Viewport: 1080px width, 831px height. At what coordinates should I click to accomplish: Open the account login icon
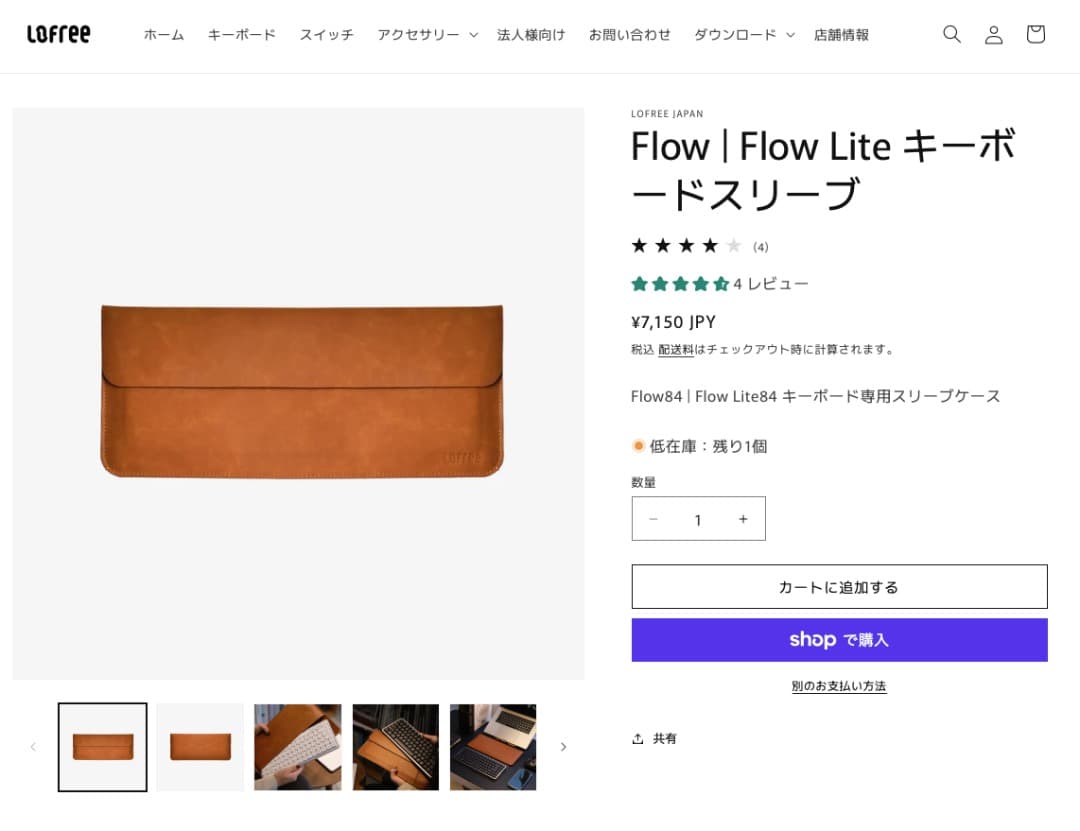point(993,34)
